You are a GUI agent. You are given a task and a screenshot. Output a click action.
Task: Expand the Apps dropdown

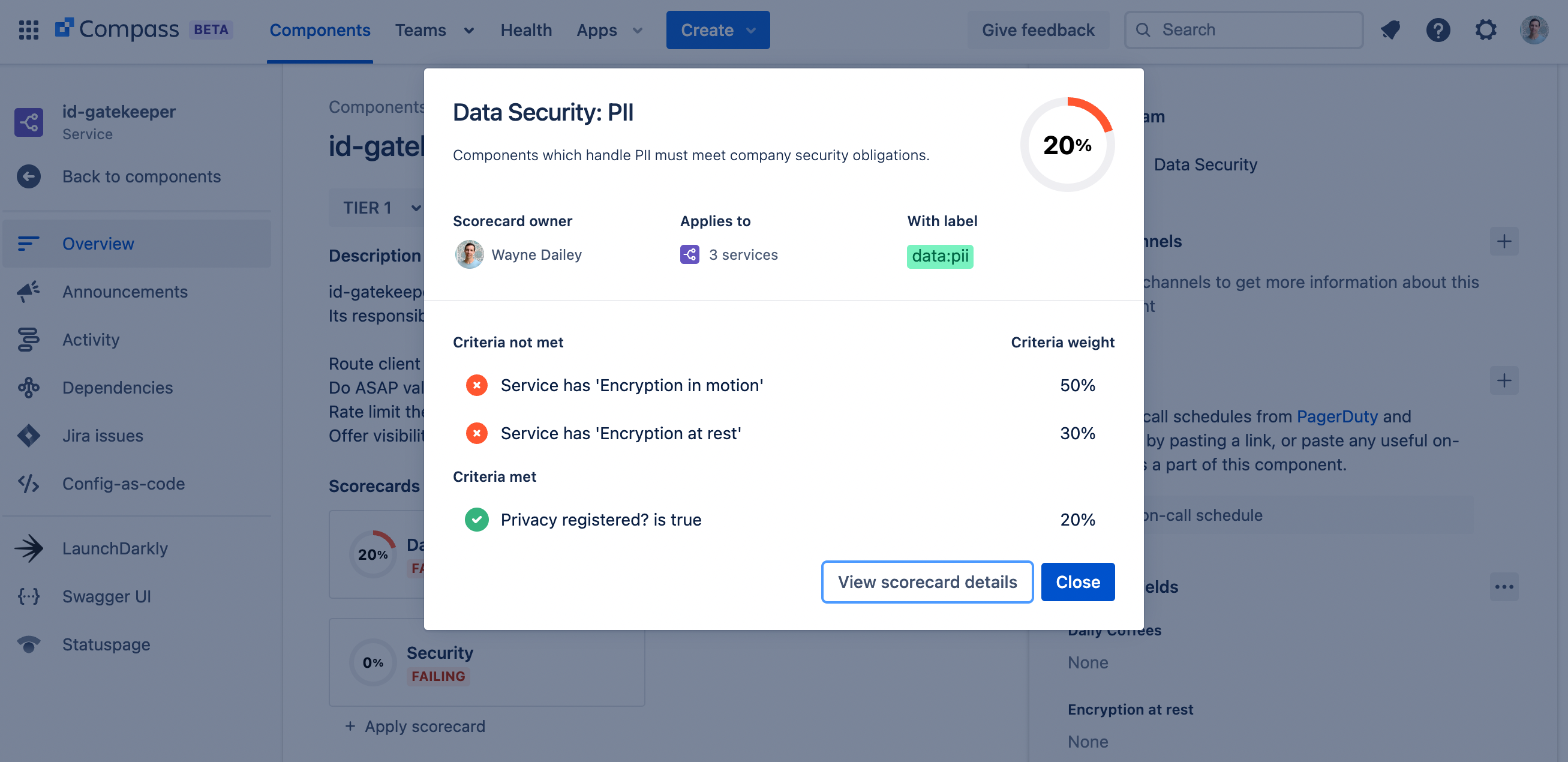coord(609,30)
